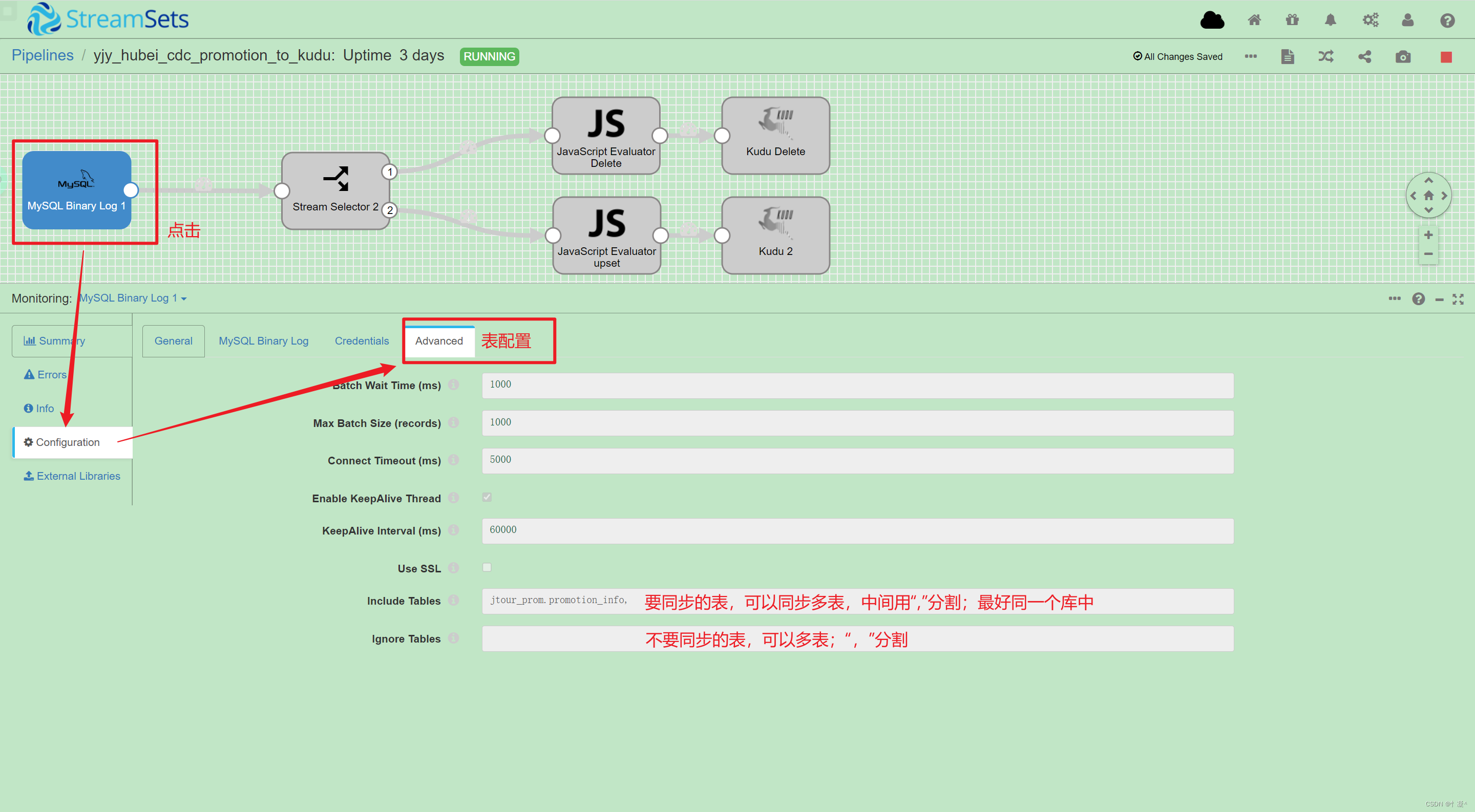The height and width of the screenshot is (812, 1475).
Task: Open notifications bell
Action: coord(1330,19)
